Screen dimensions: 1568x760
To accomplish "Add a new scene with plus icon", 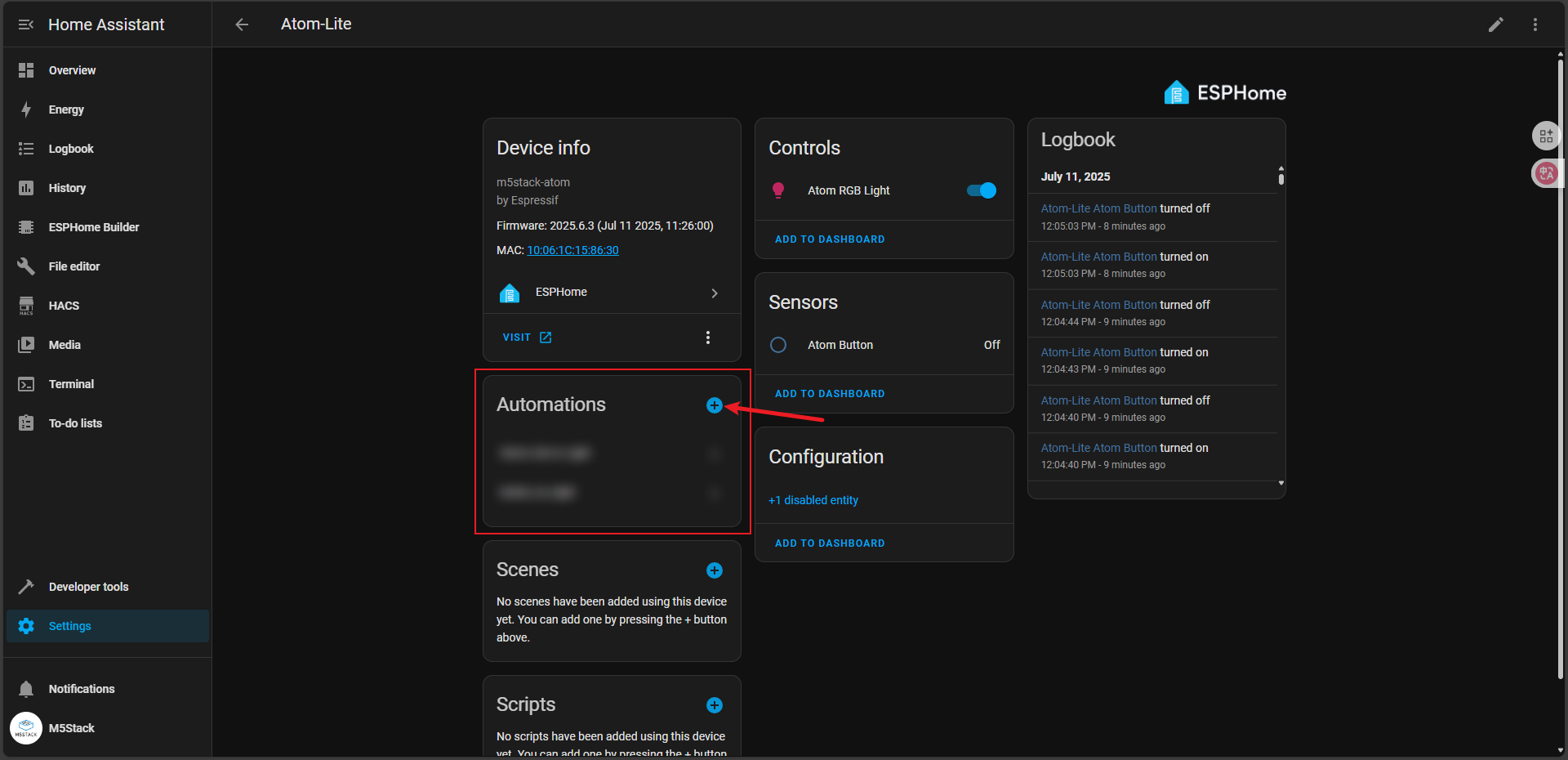I will point(715,570).
